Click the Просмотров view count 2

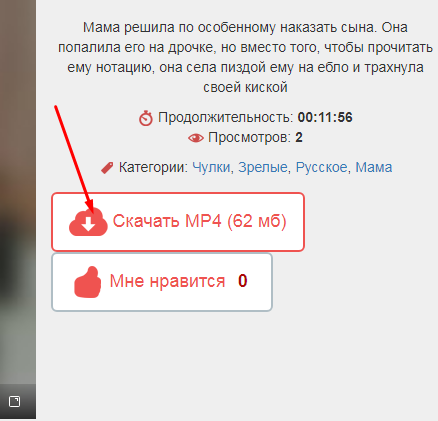coord(299,138)
